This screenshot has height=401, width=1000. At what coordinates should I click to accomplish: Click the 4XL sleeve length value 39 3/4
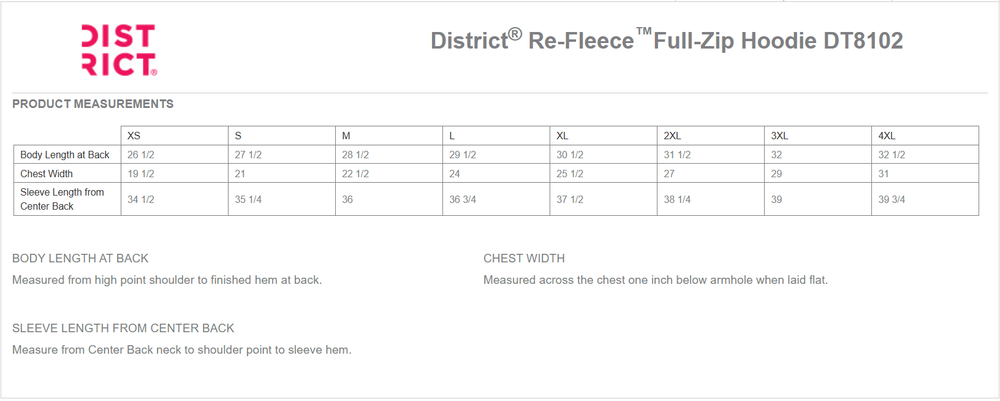point(892,200)
